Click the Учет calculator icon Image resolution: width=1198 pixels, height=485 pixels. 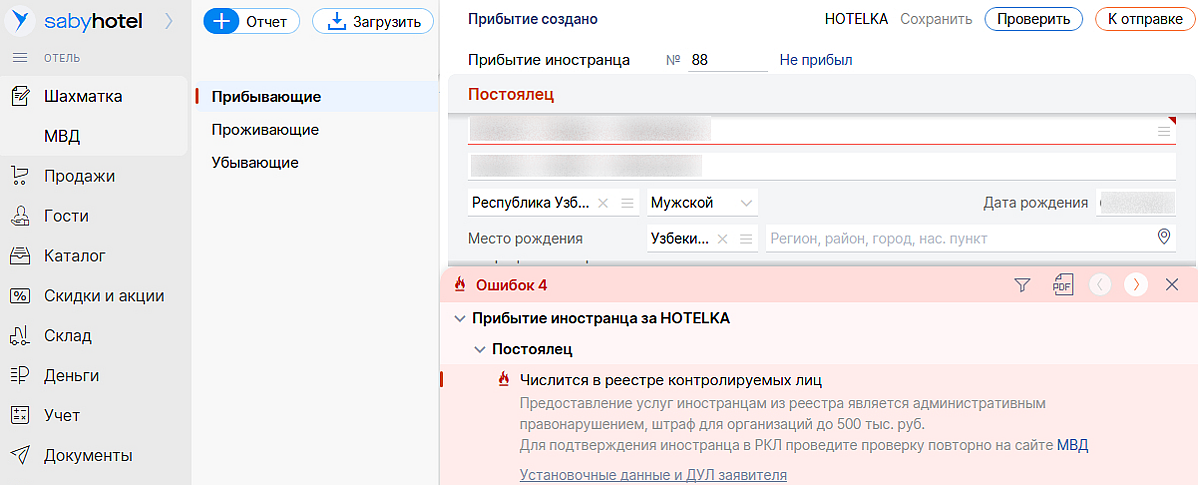coord(21,415)
